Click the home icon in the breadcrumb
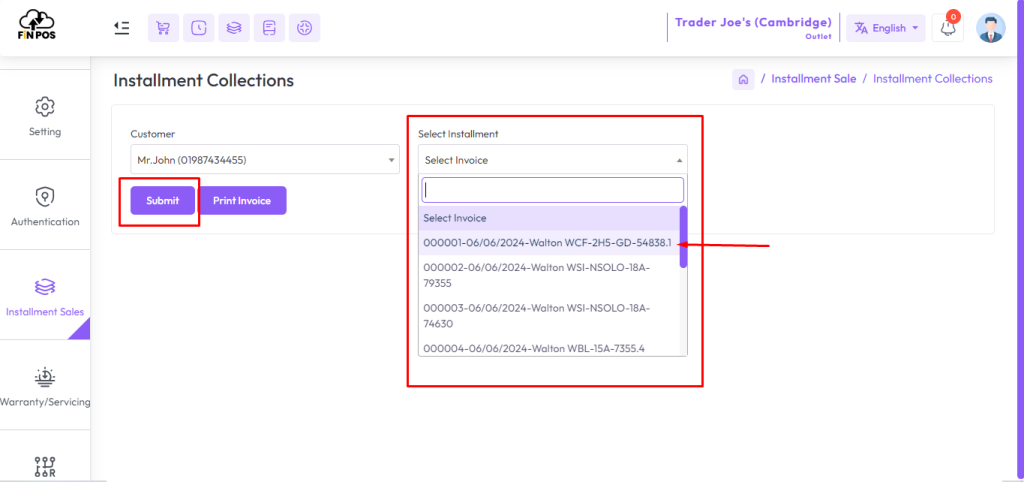The image size is (1024, 482). [743, 80]
